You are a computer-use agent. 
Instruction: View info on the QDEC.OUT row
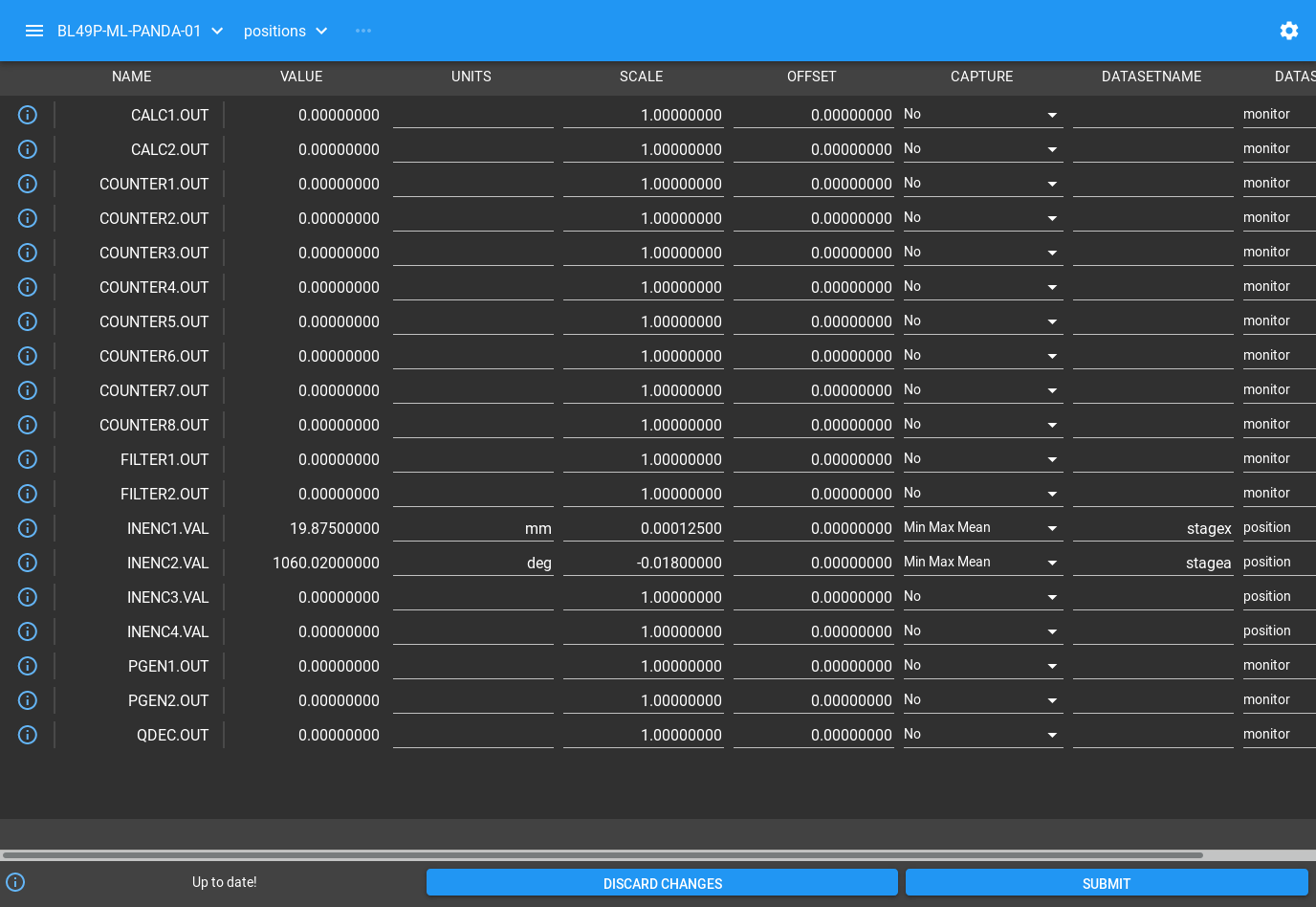pyautogui.click(x=28, y=735)
